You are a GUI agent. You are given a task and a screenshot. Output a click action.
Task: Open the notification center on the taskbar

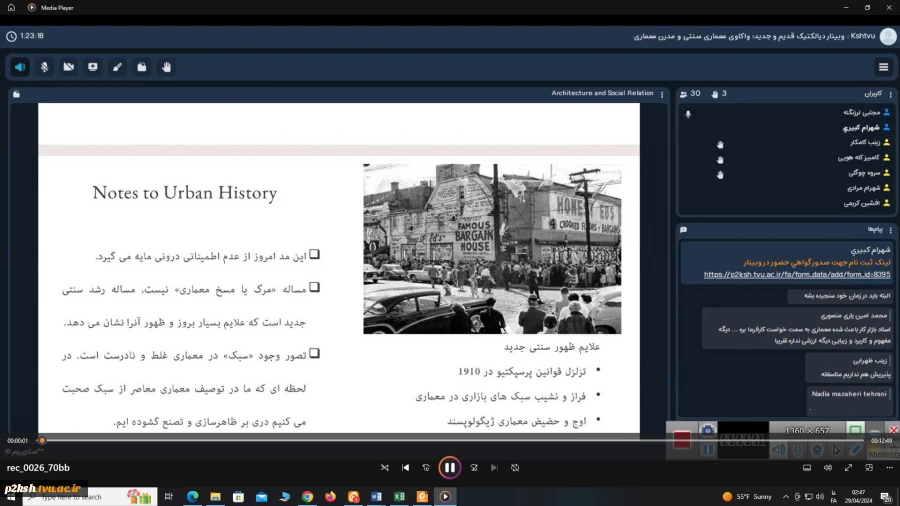click(886, 497)
